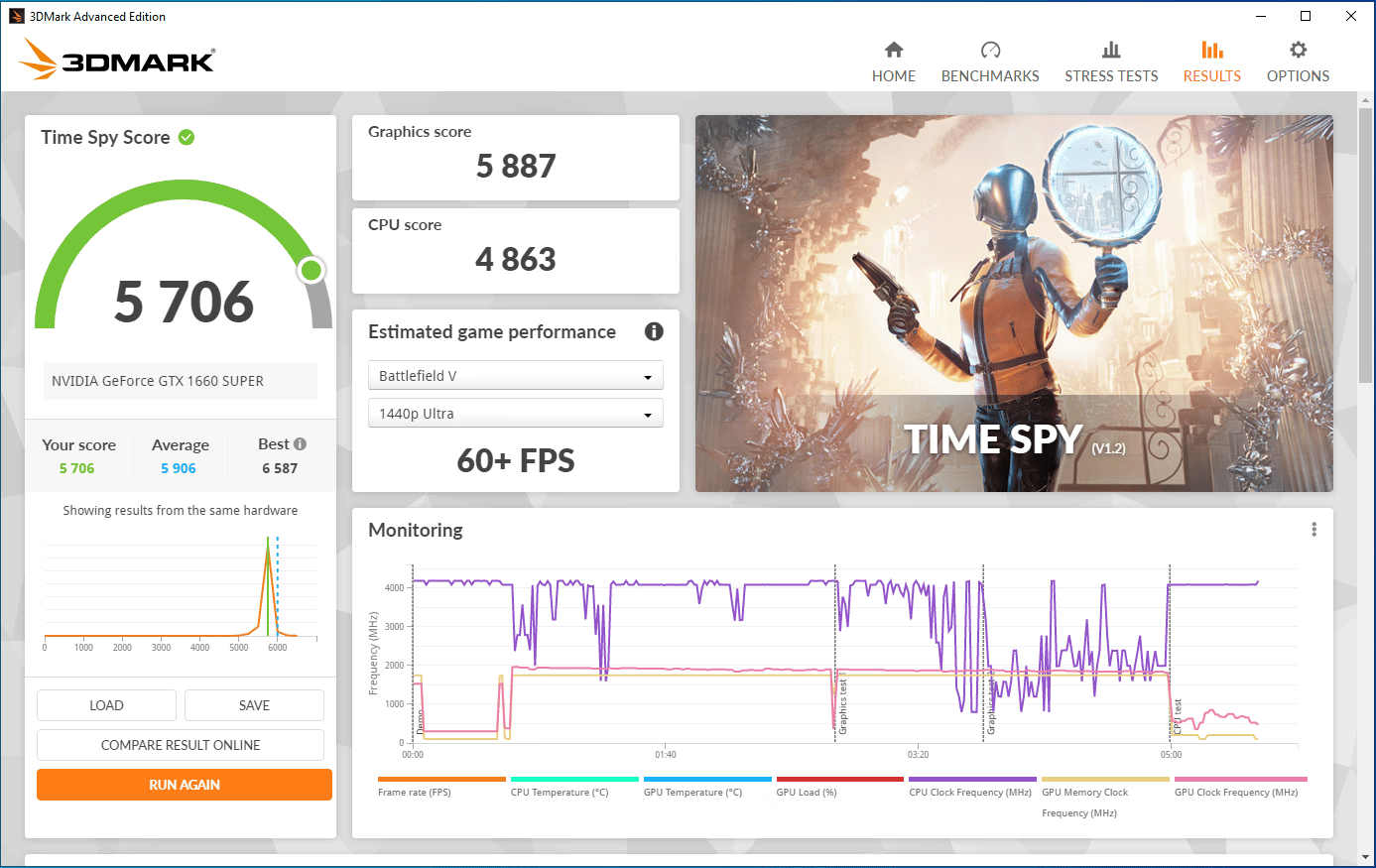
Task: Expand the 1440p Ultra resolution dropdown
Action: click(x=515, y=414)
